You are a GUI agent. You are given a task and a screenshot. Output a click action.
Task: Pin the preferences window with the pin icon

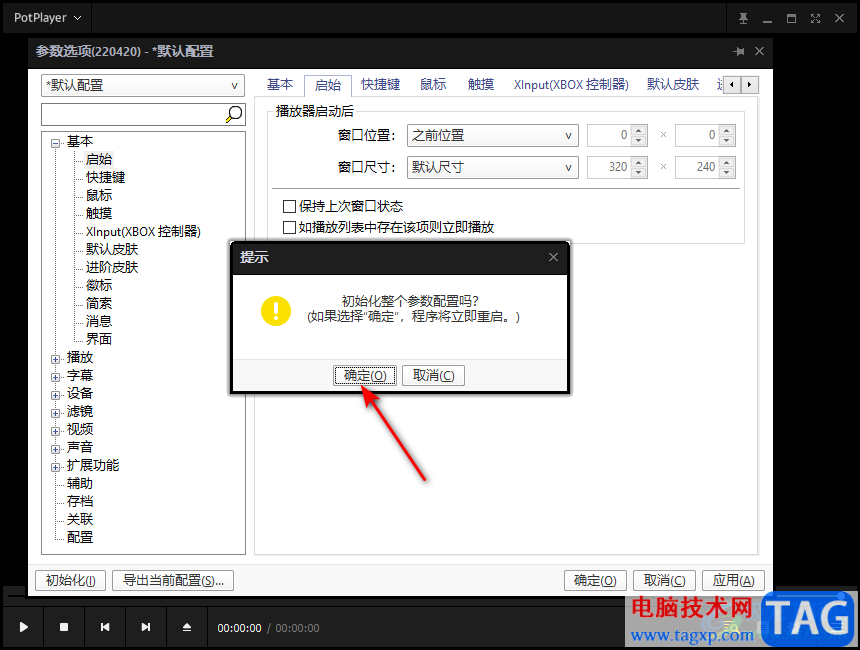[739, 52]
